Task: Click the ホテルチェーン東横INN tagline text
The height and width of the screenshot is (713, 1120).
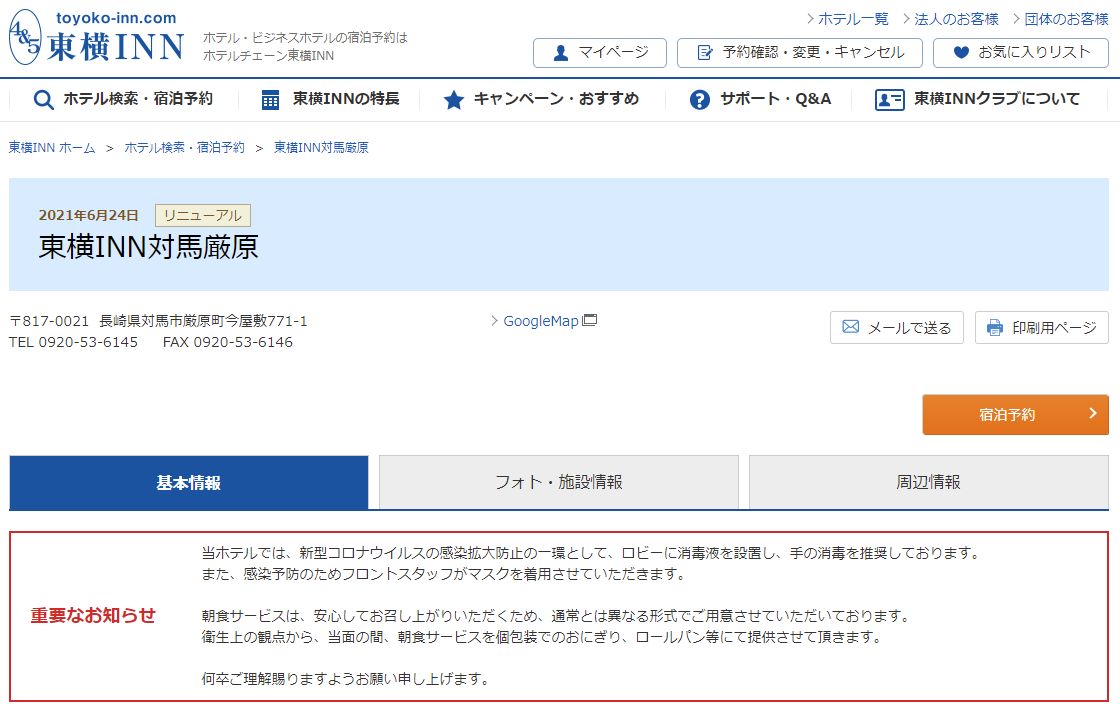Action: click(x=269, y=56)
